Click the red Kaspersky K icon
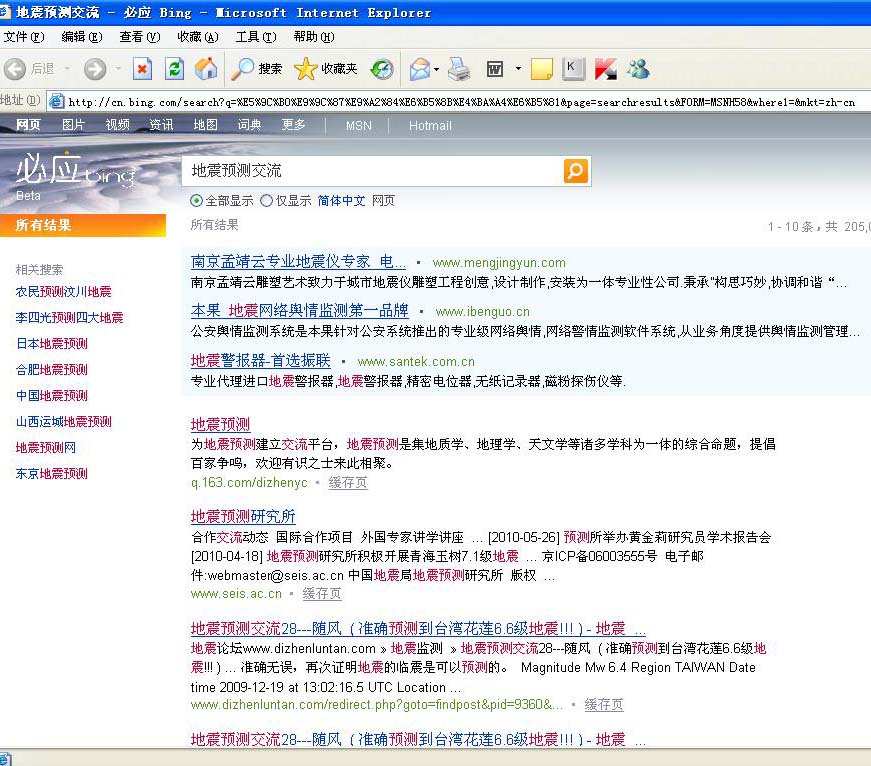The image size is (871, 766). pos(605,69)
